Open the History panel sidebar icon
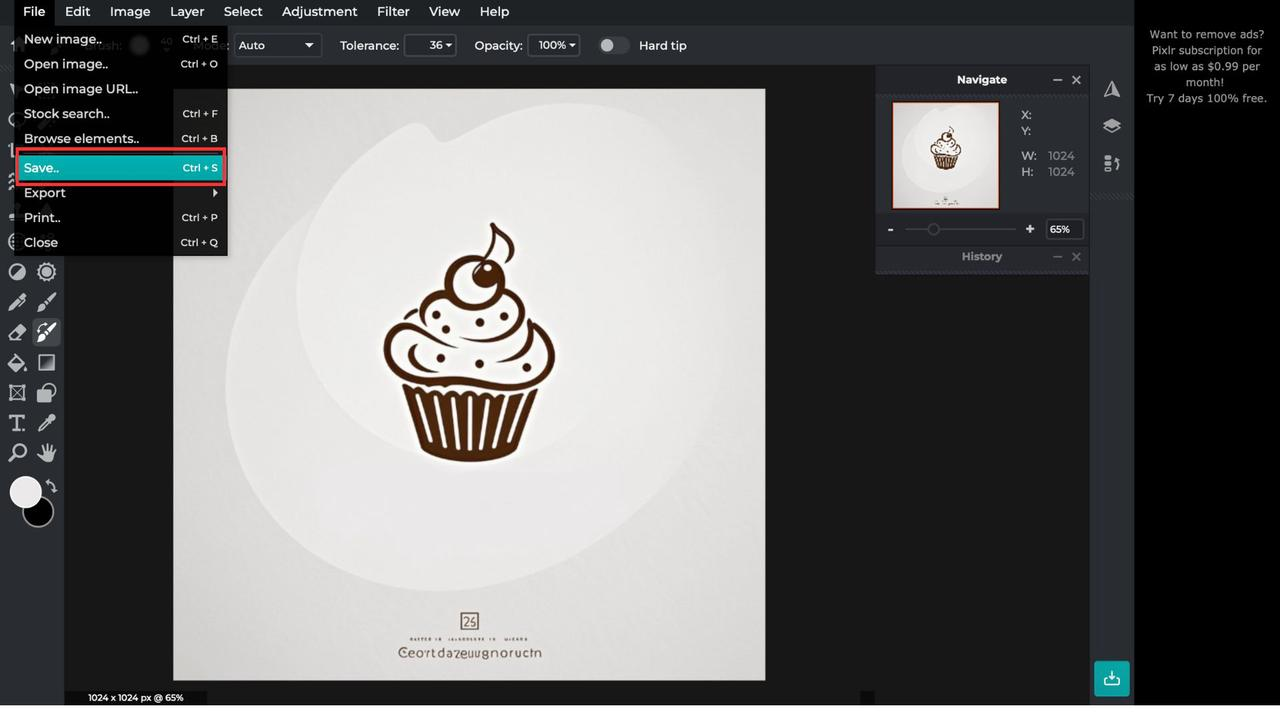 coord(1112,163)
